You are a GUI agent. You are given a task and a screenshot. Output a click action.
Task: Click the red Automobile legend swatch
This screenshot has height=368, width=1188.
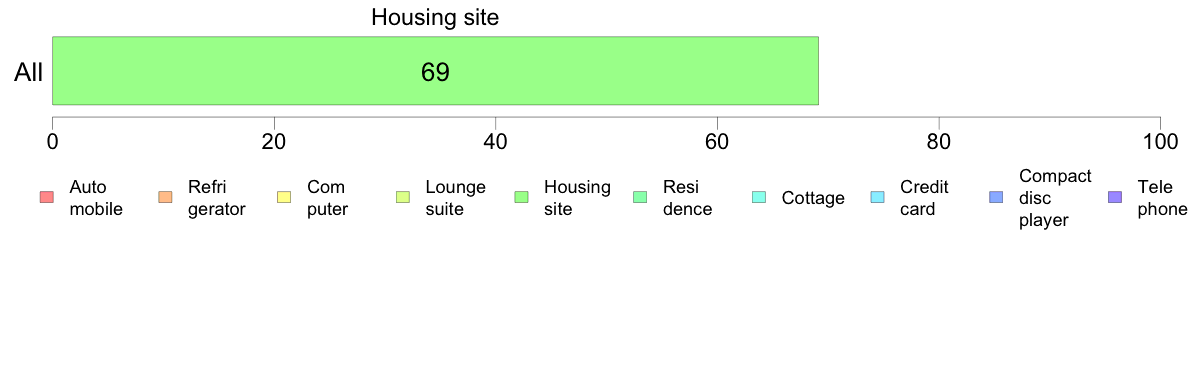[46, 198]
